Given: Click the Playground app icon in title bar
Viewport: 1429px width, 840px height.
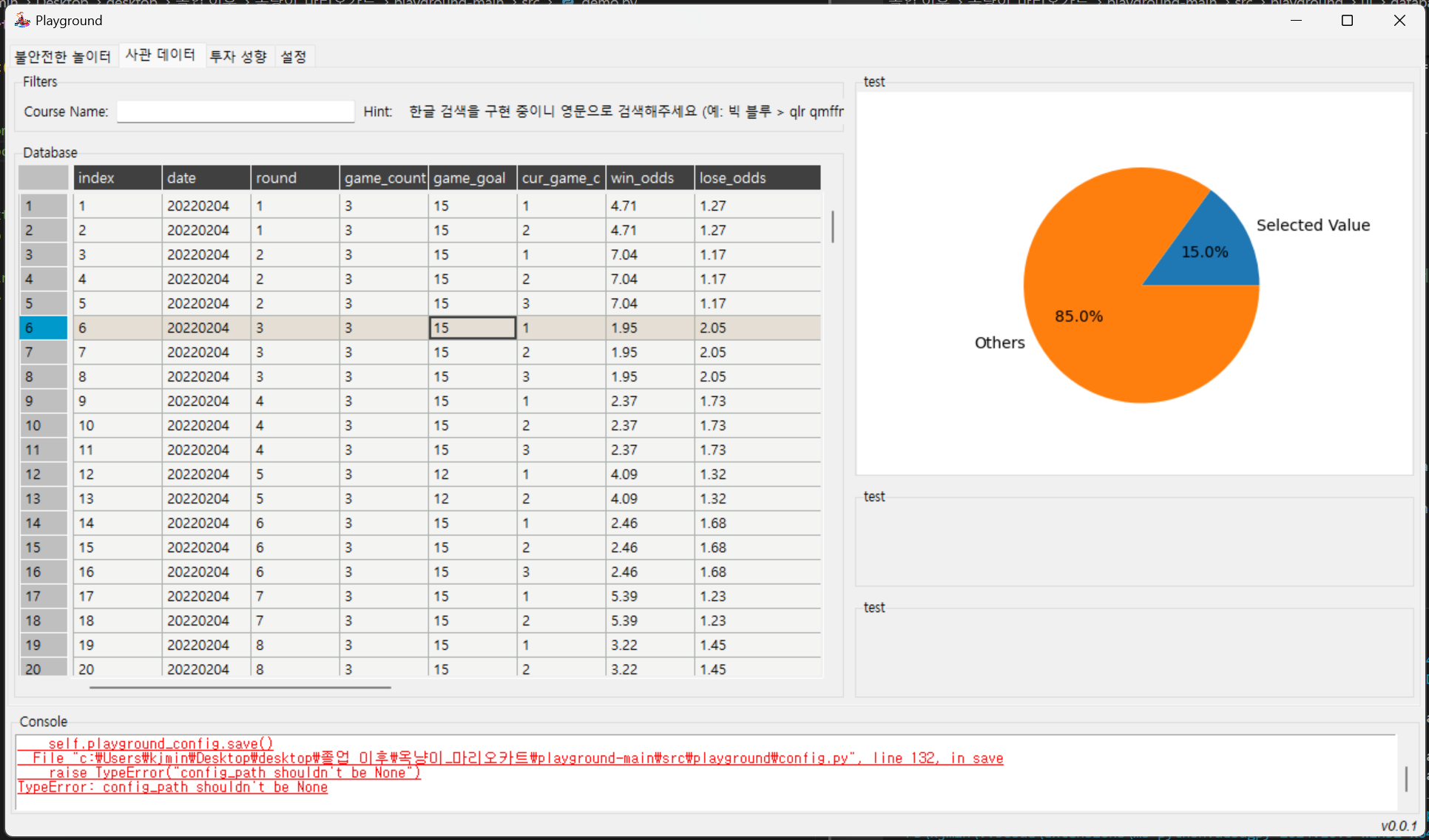Looking at the screenshot, I should [22, 20].
